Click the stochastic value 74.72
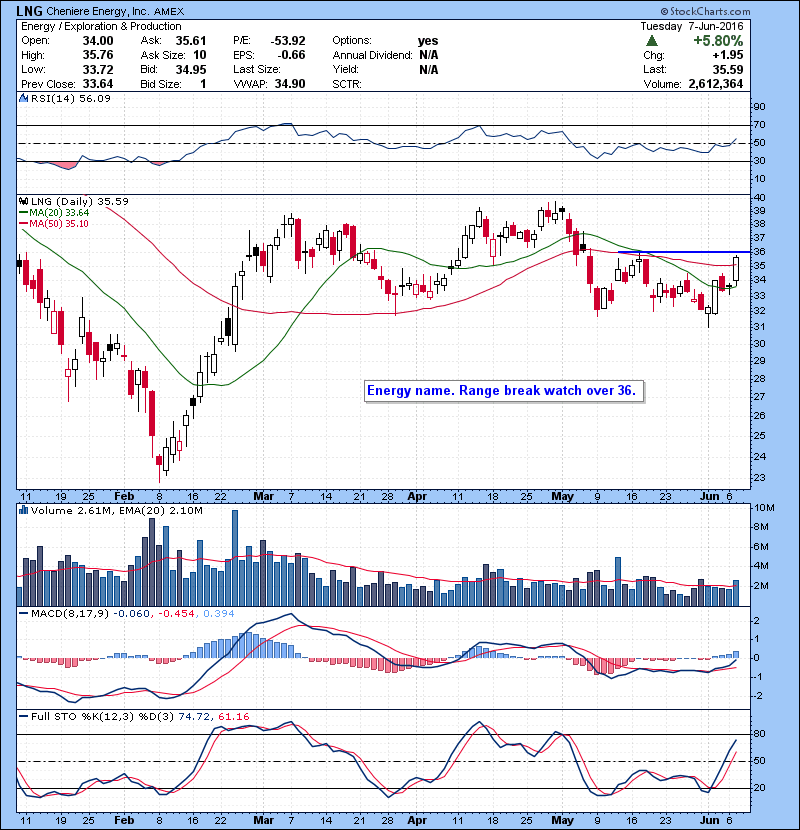 (x=194, y=717)
